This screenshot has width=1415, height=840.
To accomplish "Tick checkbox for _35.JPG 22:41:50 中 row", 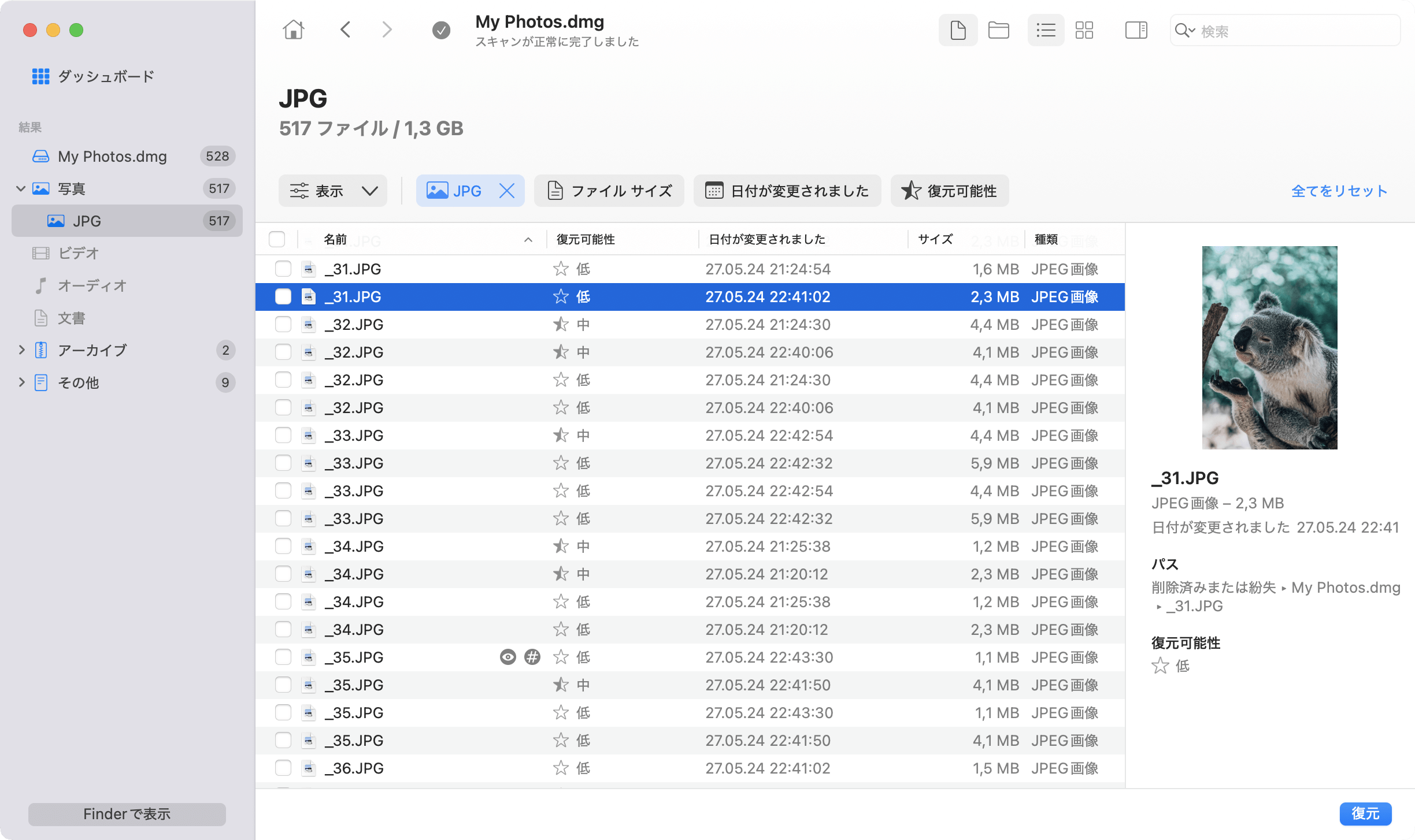I will point(283,685).
